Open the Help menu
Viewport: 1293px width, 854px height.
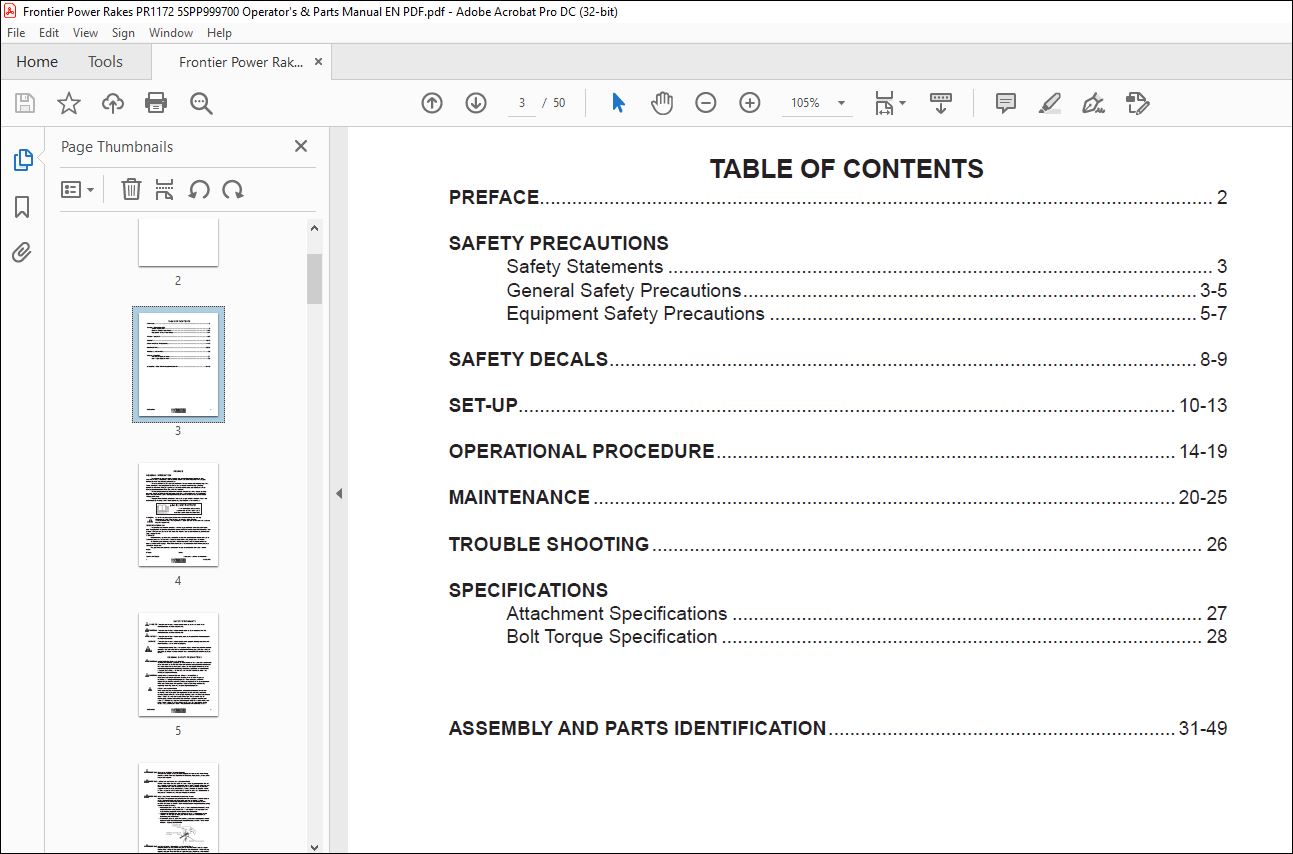point(219,33)
